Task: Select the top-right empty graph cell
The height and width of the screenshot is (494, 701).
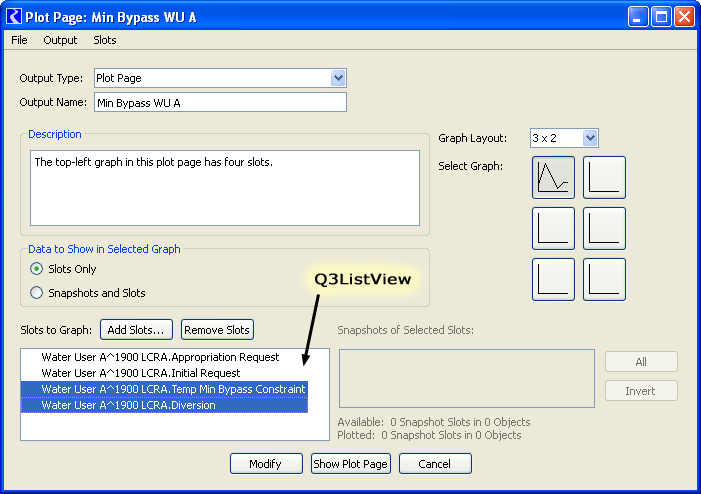Action: 604,177
